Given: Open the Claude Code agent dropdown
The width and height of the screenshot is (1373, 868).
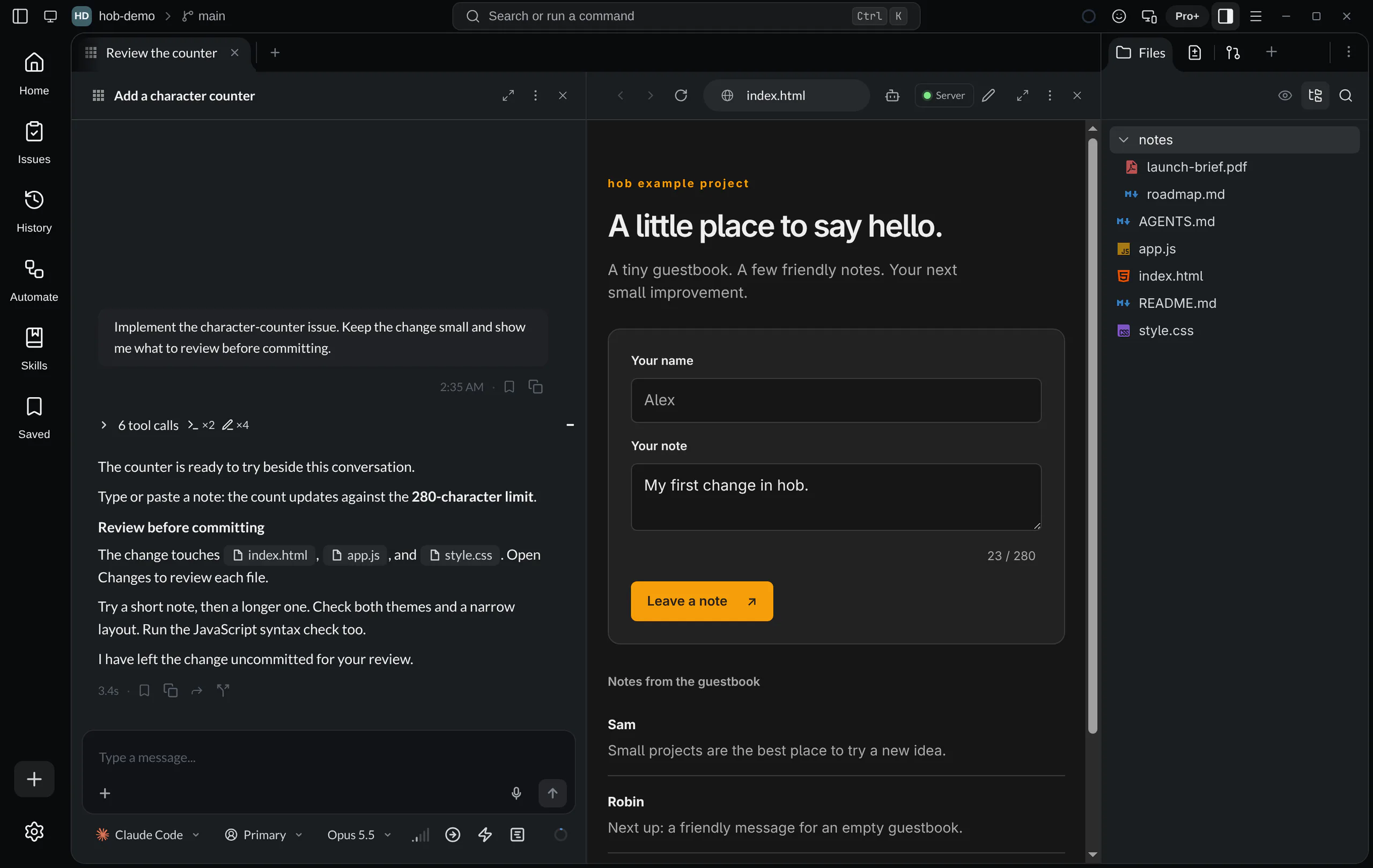Looking at the screenshot, I should point(148,834).
